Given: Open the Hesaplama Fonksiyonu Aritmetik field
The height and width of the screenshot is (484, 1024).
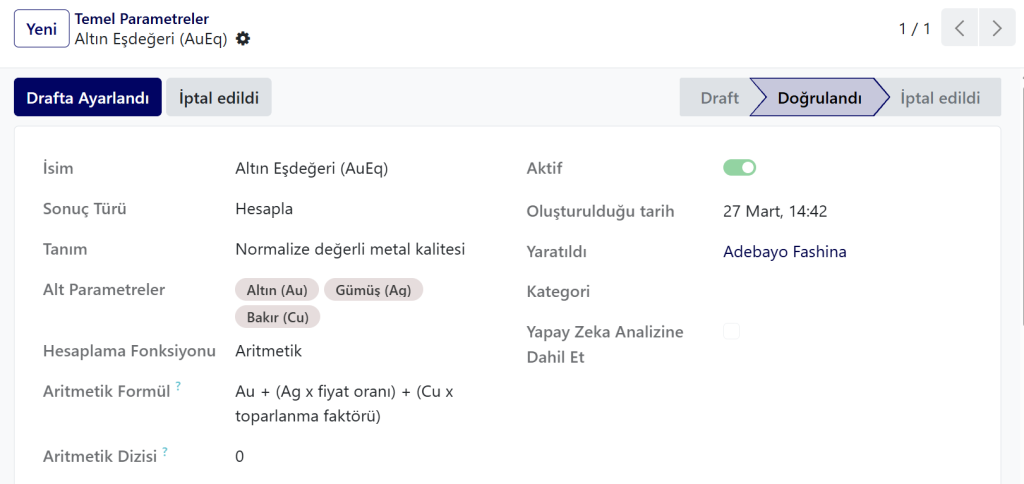Looking at the screenshot, I should (268, 351).
